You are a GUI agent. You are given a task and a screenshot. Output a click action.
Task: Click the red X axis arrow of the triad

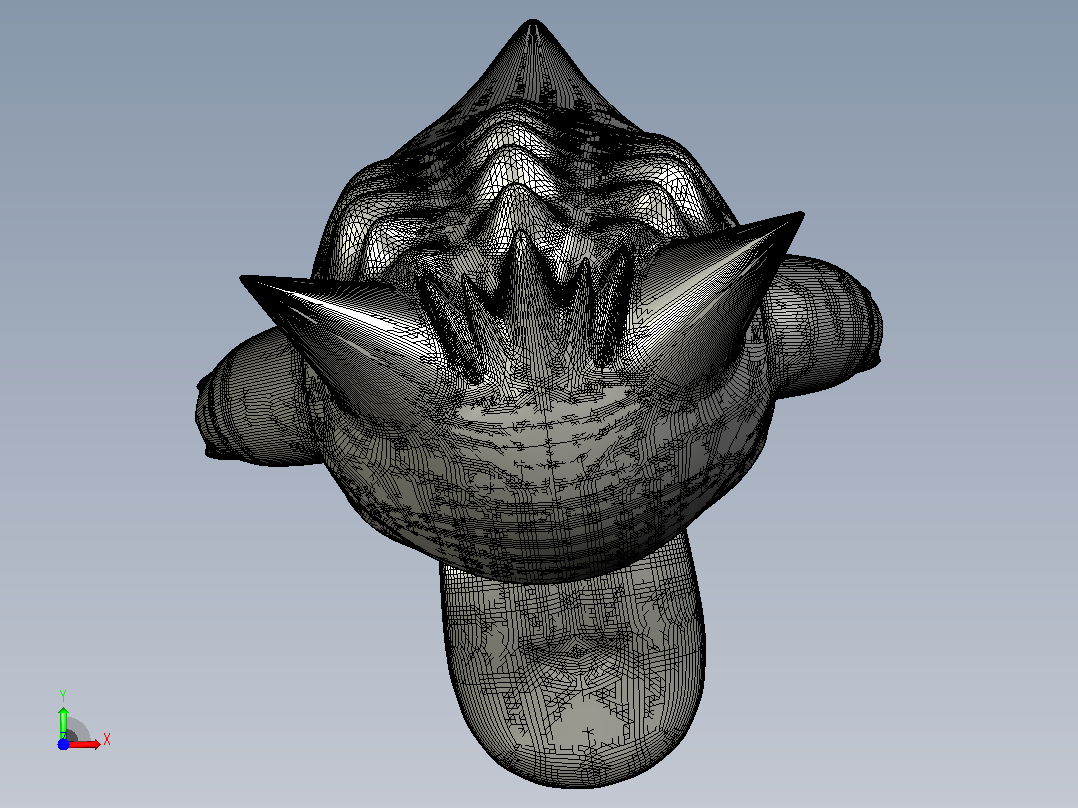tap(84, 744)
